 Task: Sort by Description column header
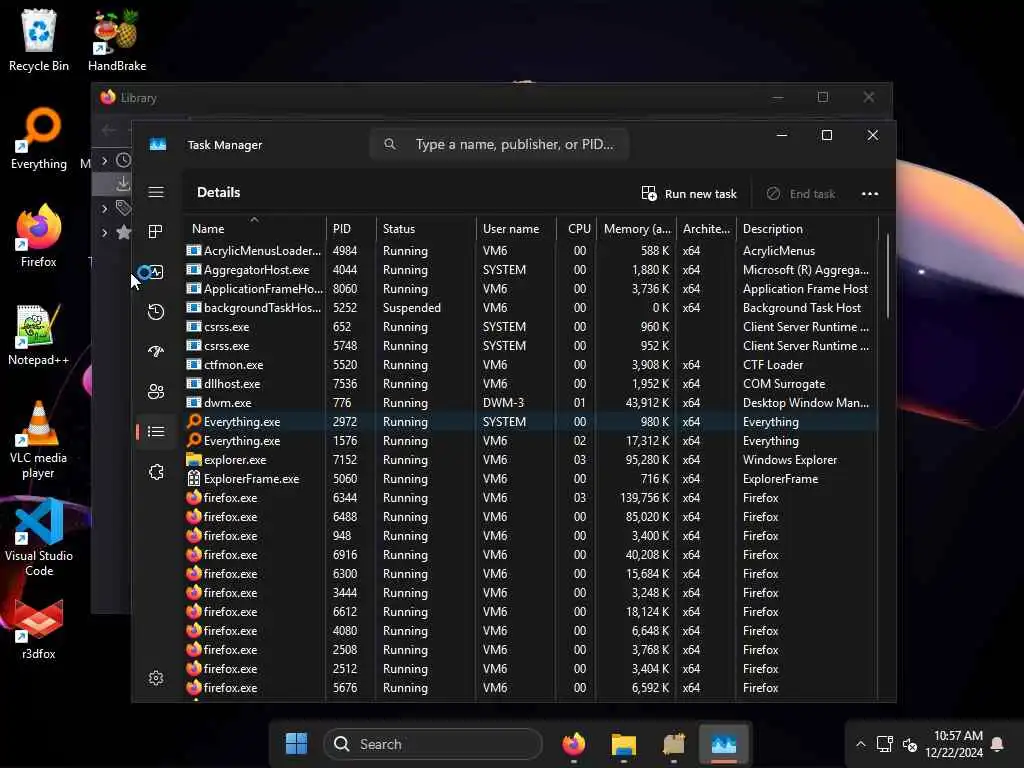807,229
